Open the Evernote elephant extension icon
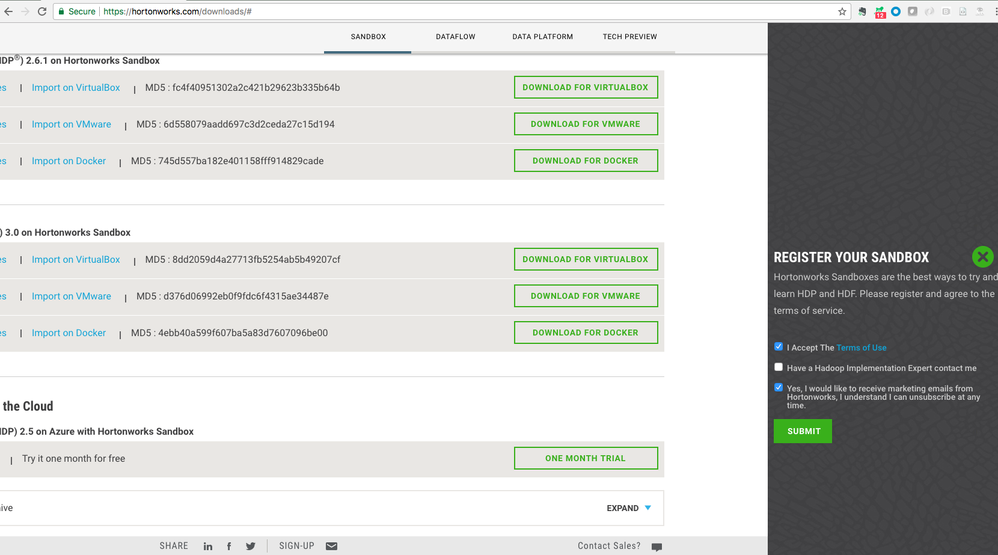This screenshot has width=998, height=555. (862, 11)
